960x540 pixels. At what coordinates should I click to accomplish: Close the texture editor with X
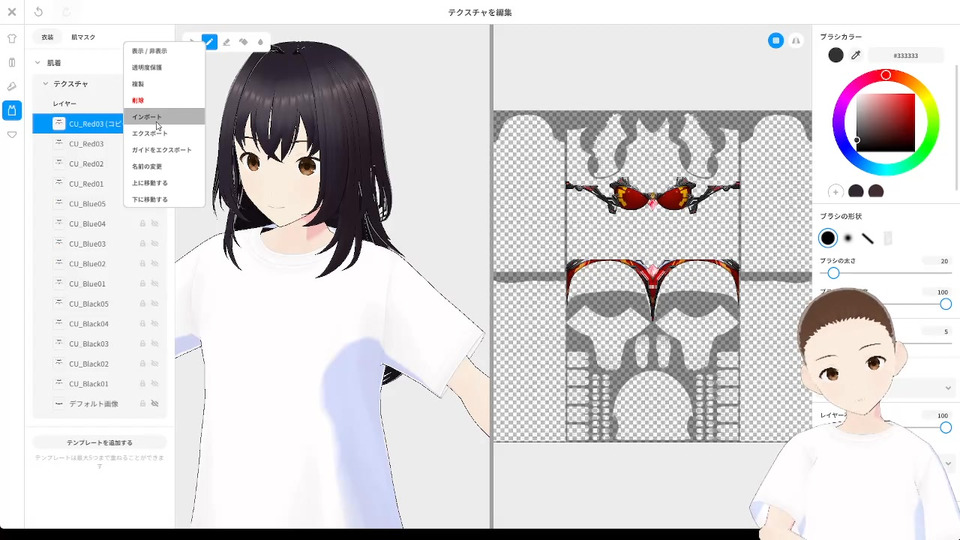(x=12, y=12)
